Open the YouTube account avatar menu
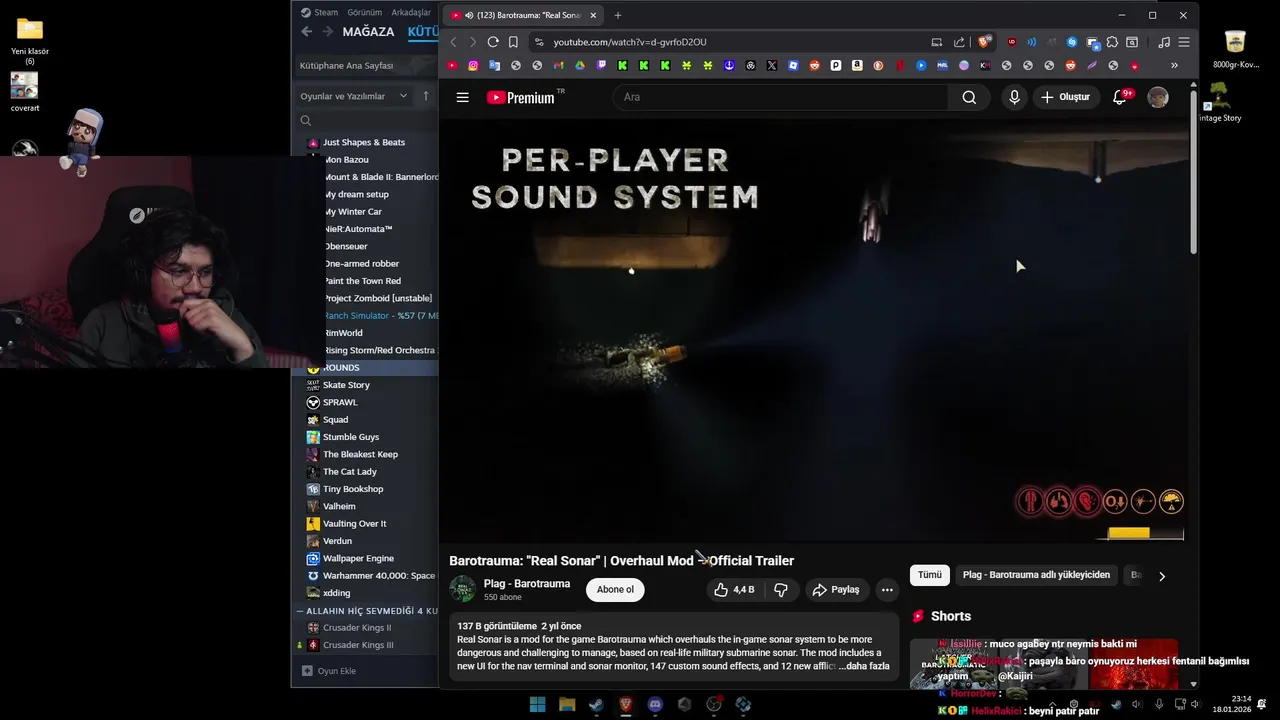Screen dimensions: 1280x720 coord(1158,97)
